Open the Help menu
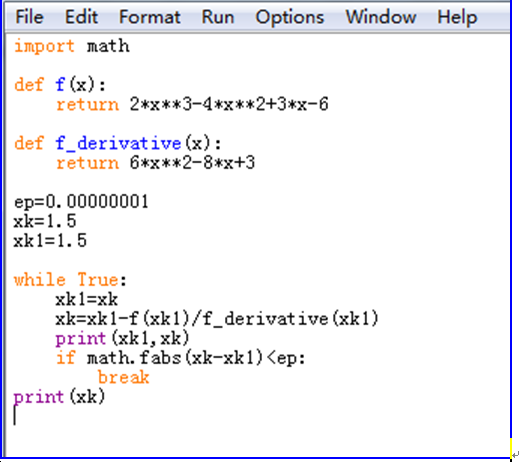 (457, 17)
